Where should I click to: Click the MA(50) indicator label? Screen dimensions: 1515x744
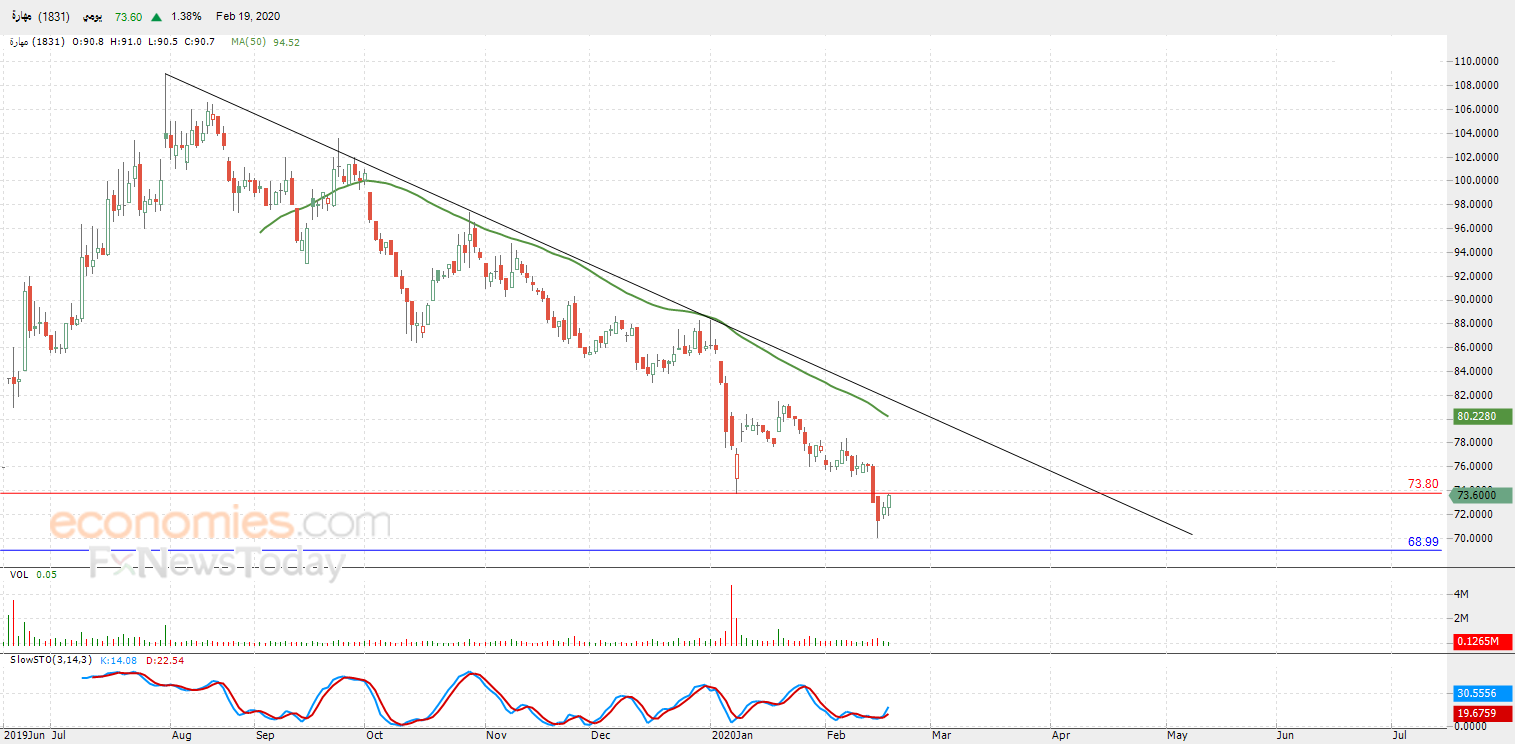[248, 42]
